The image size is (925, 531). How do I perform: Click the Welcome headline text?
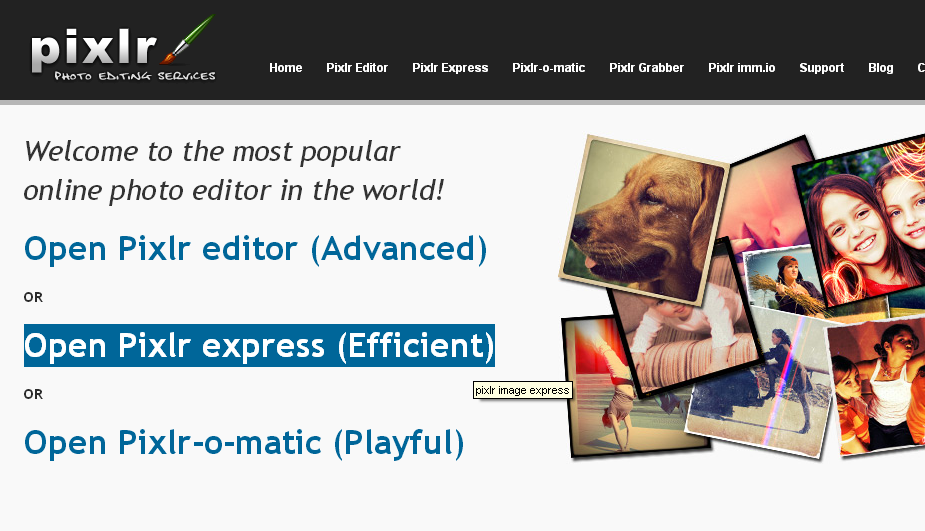tap(234, 171)
